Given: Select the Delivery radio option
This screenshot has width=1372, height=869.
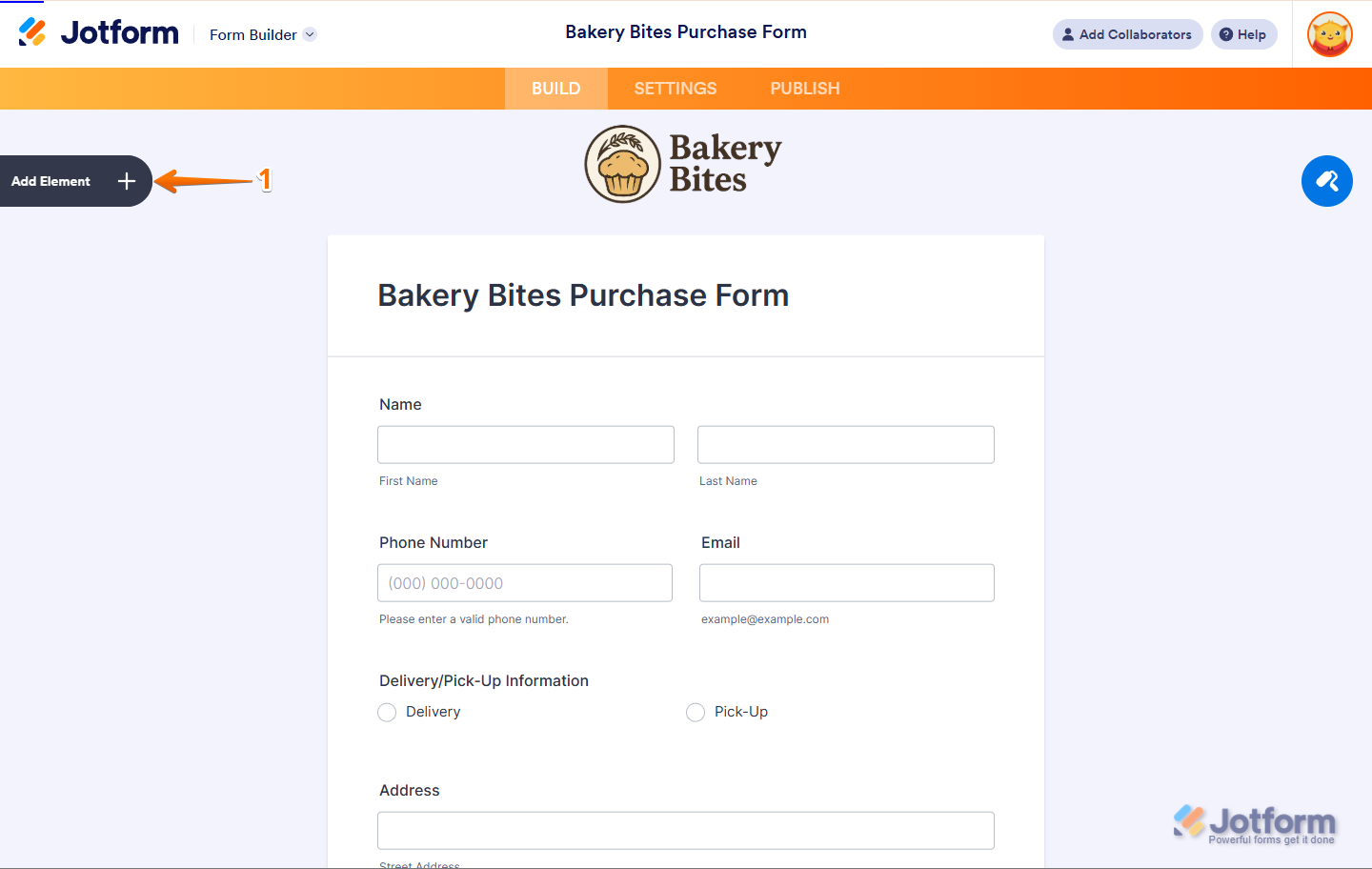Looking at the screenshot, I should (x=387, y=713).
